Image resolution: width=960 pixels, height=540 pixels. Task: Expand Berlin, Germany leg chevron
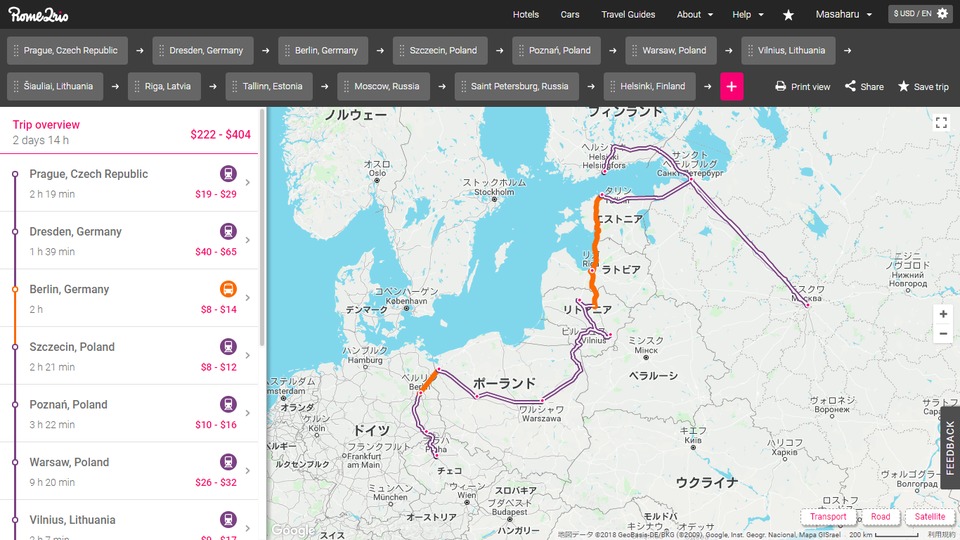point(247,298)
